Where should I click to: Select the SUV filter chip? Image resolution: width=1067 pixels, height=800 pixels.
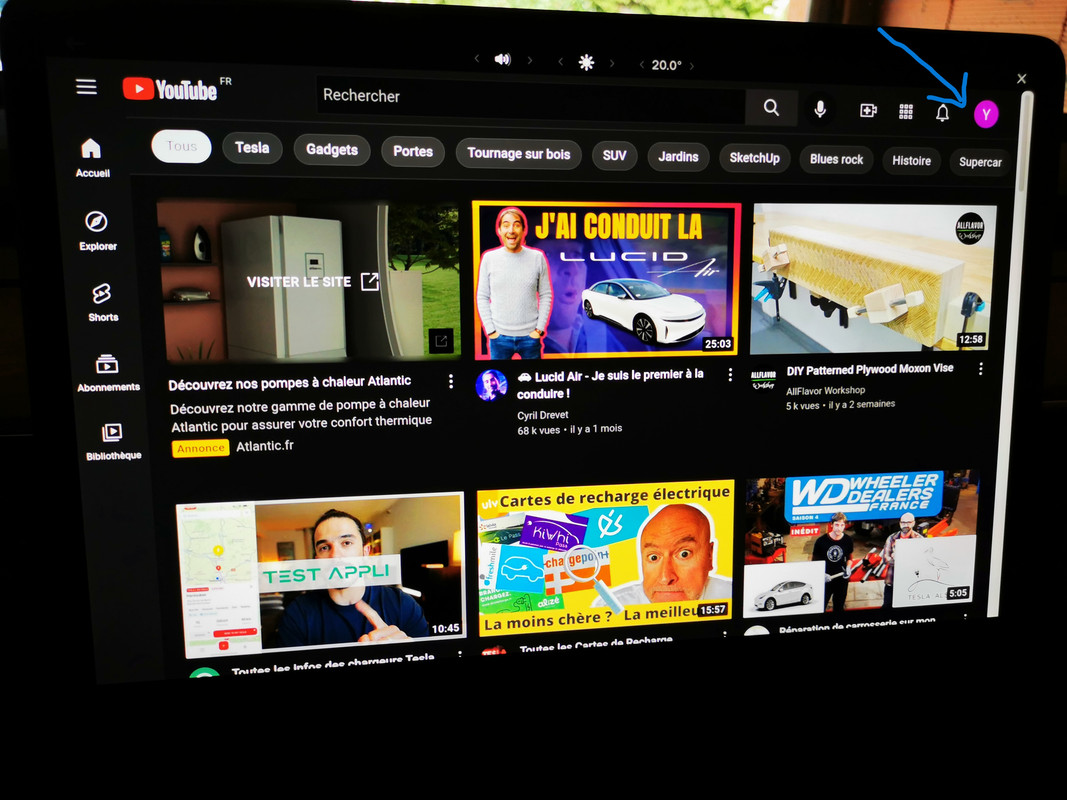point(614,156)
